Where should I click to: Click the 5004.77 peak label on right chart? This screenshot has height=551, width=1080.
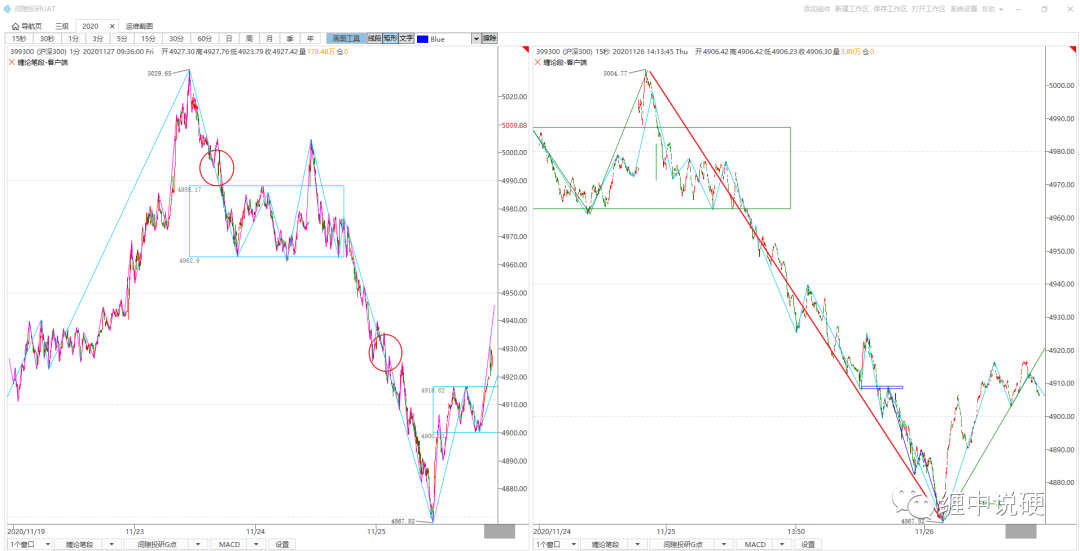pos(615,73)
